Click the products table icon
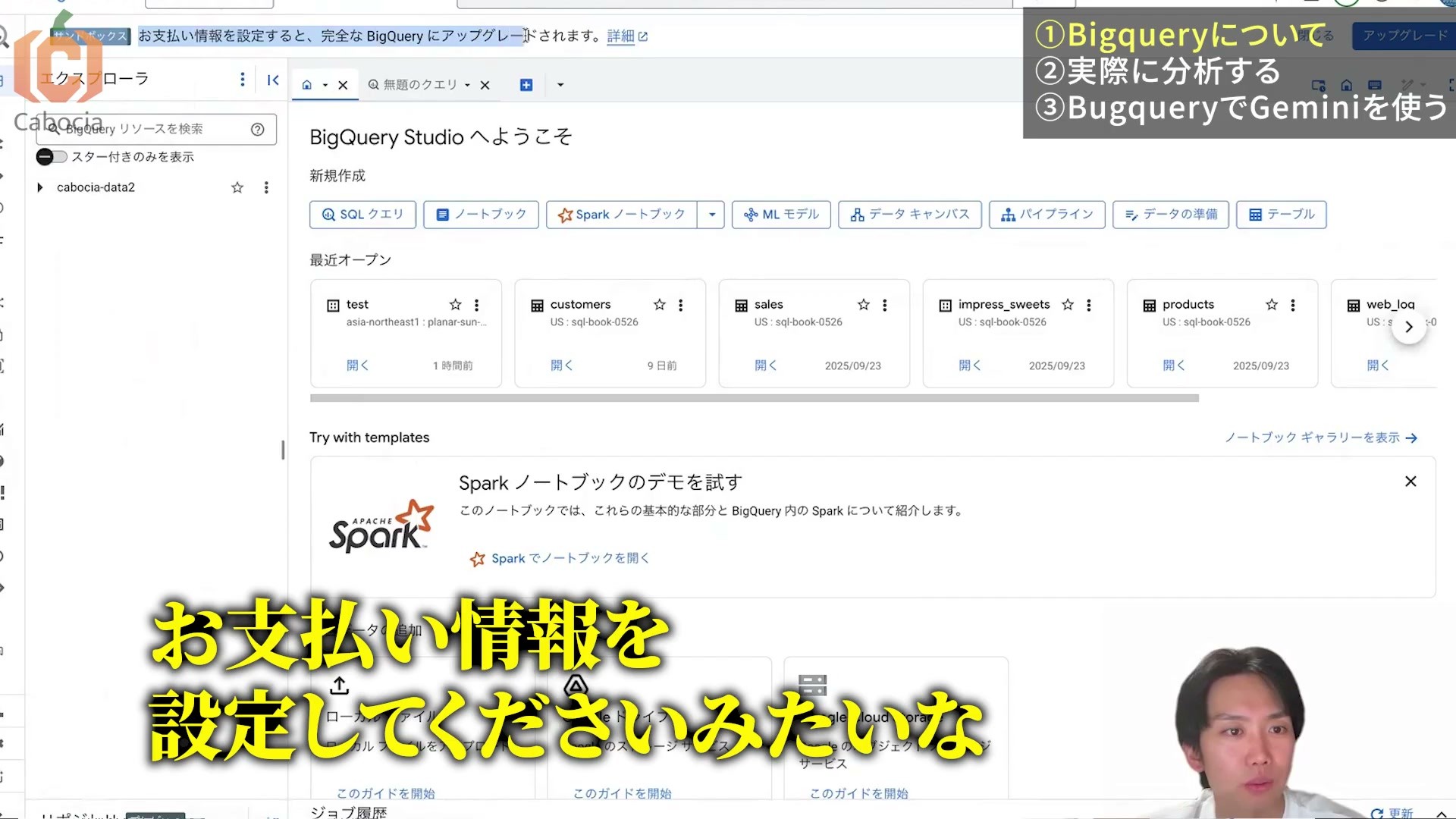Screen dimensions: 1456x819 click(x=1150, y=306)
